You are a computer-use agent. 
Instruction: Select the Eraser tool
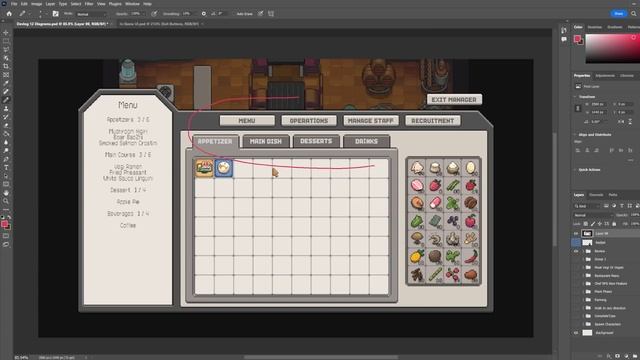click(6, 125)
